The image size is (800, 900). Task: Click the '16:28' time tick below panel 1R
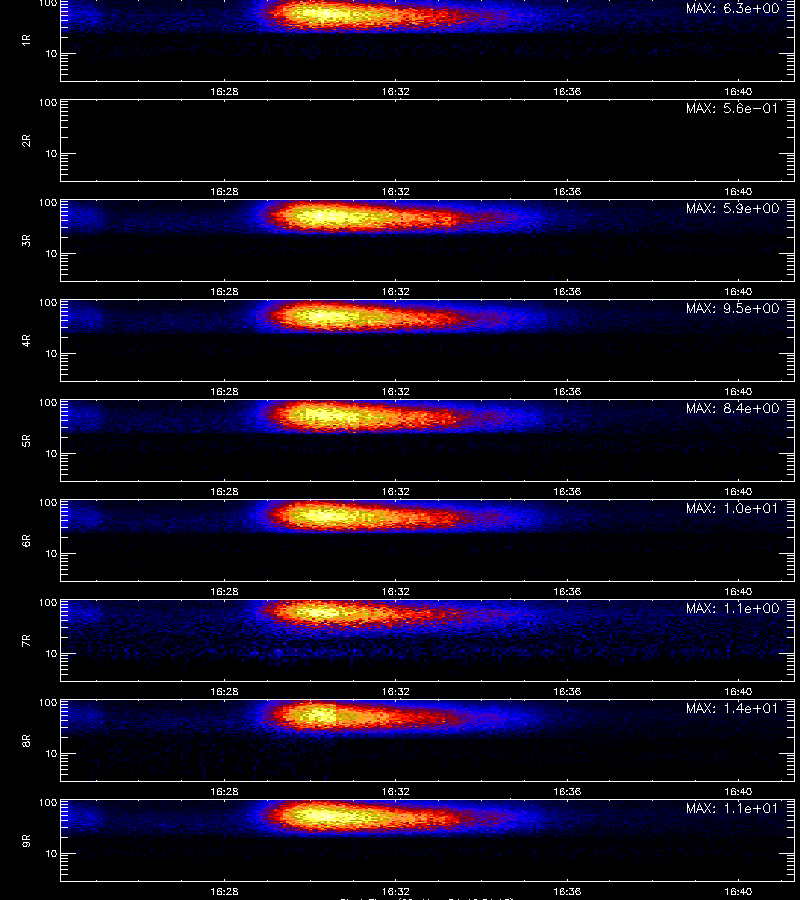[x=224, y=91]
